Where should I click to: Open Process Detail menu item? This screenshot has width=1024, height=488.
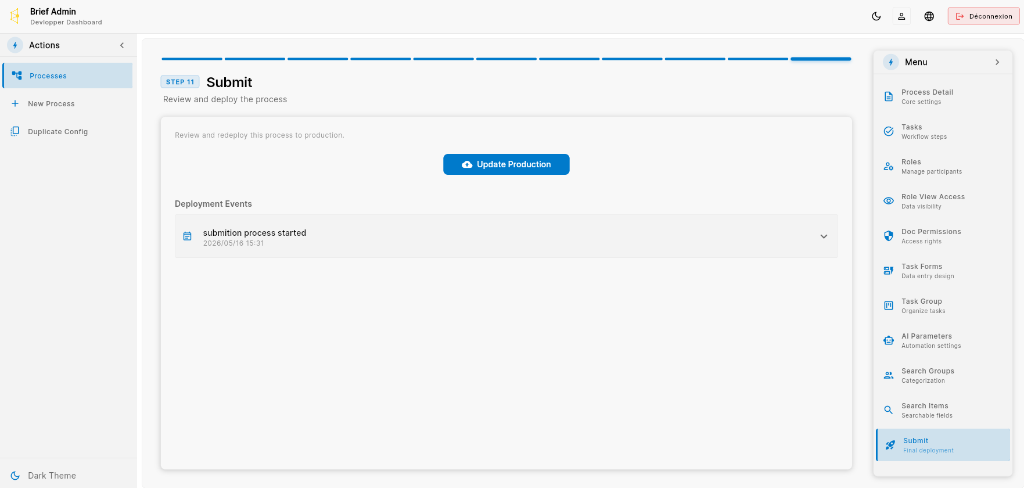click(943, 97)
